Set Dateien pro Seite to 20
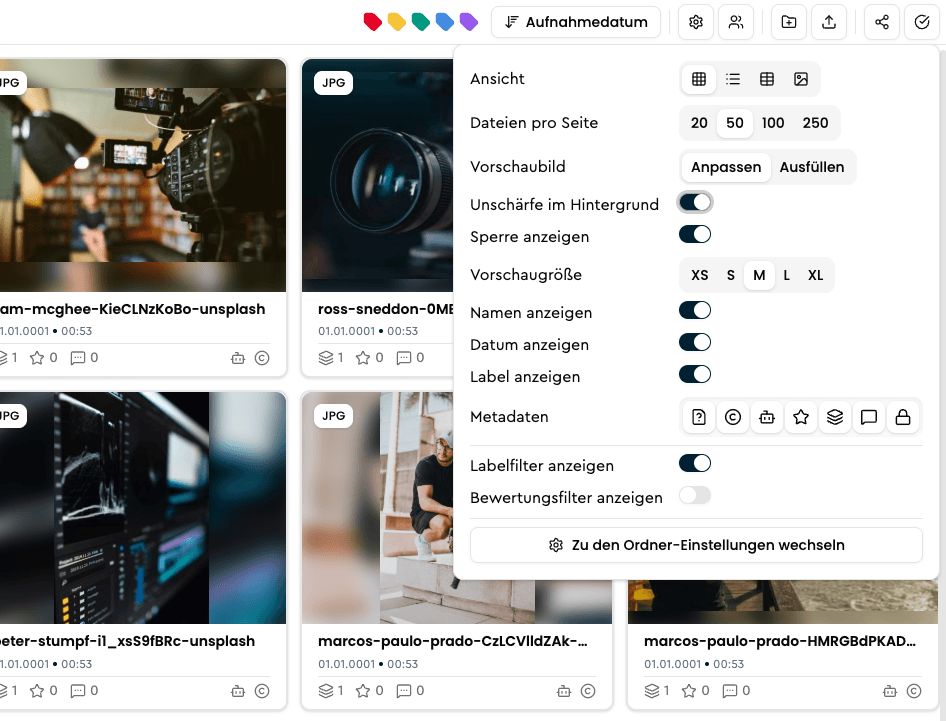 point(699,123)
